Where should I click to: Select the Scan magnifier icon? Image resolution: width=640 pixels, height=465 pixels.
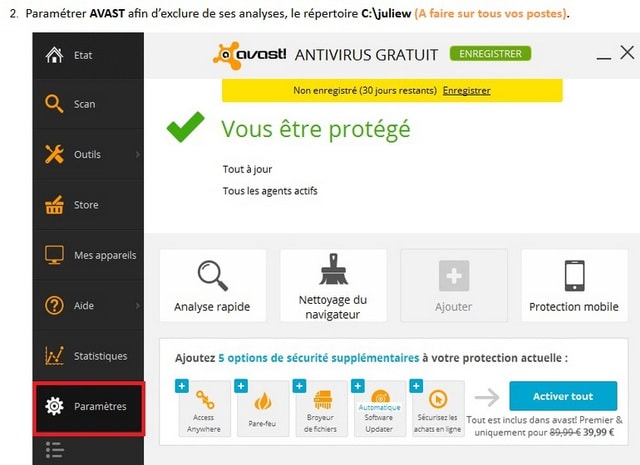click(x=54, y=104)
